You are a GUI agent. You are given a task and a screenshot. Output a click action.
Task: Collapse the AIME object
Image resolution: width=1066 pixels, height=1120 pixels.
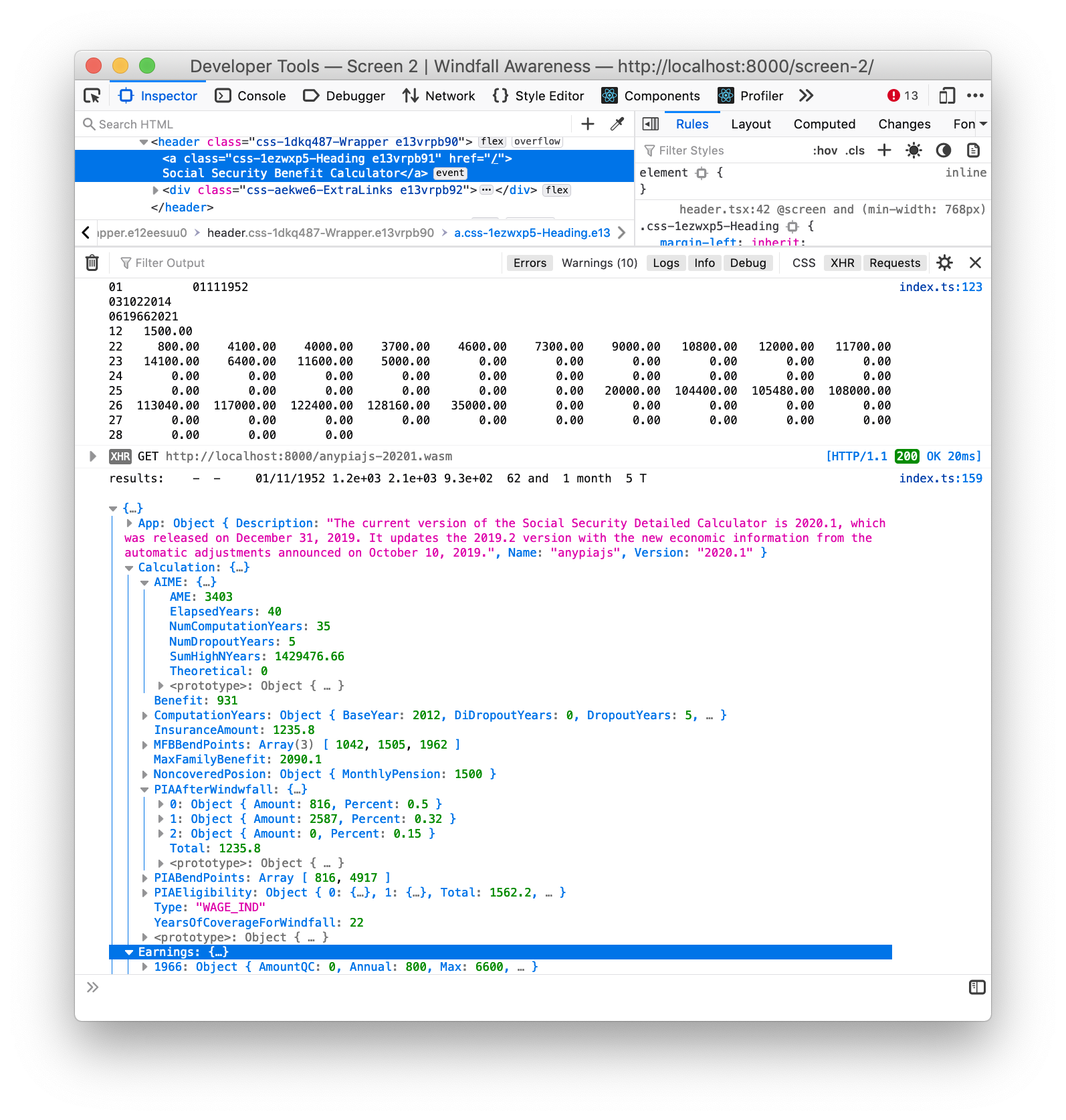click(x=144, y=583)
